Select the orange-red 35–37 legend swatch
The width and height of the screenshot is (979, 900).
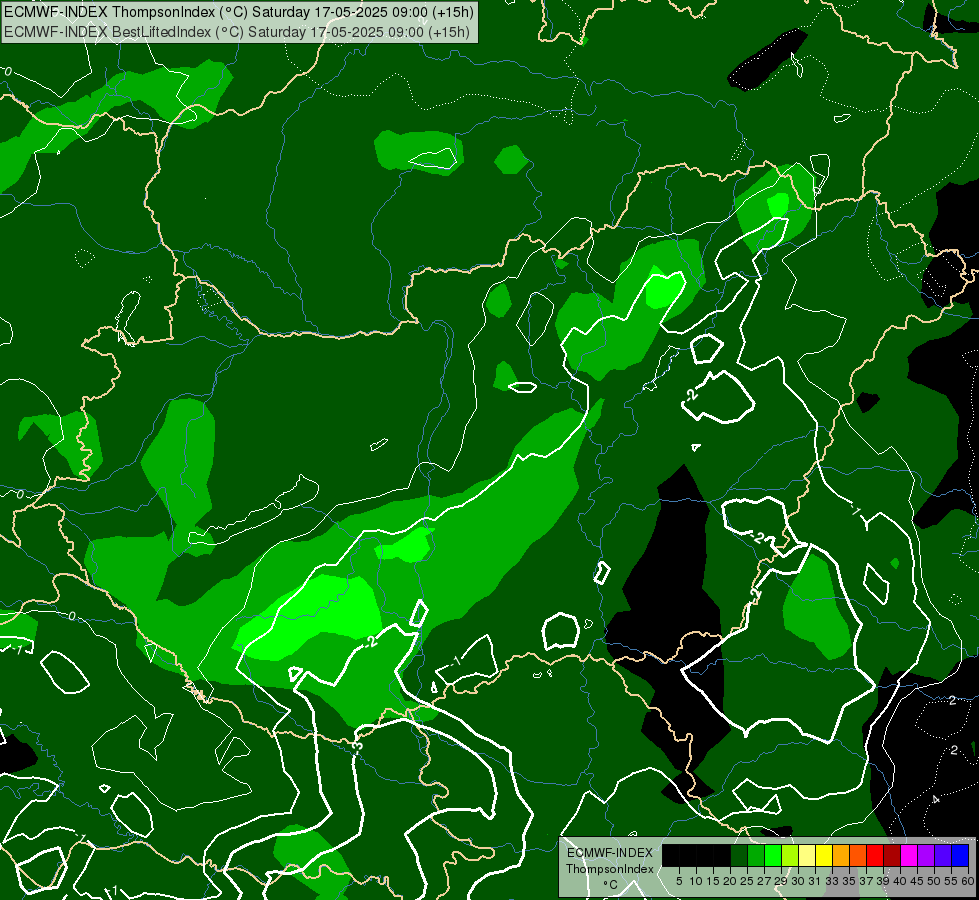coord(857,855)
